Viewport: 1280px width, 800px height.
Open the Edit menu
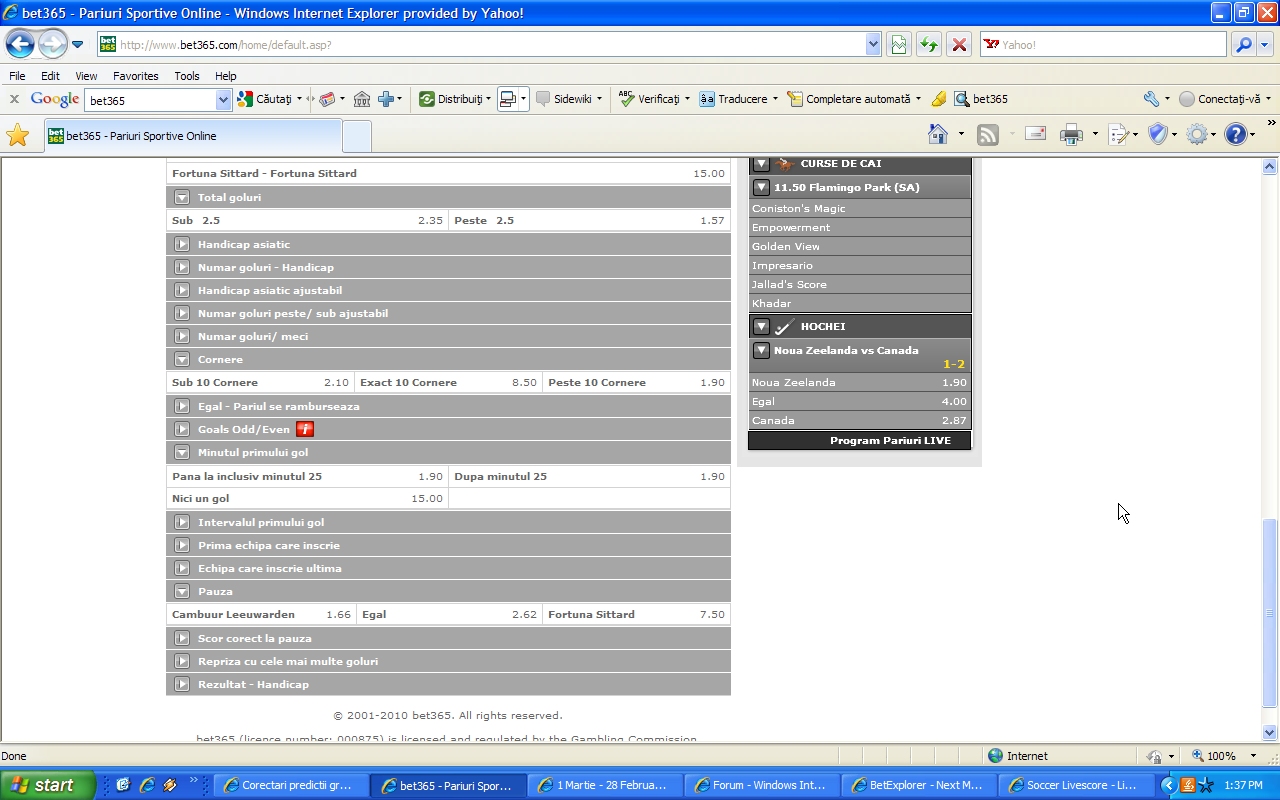tap(50, 76)
